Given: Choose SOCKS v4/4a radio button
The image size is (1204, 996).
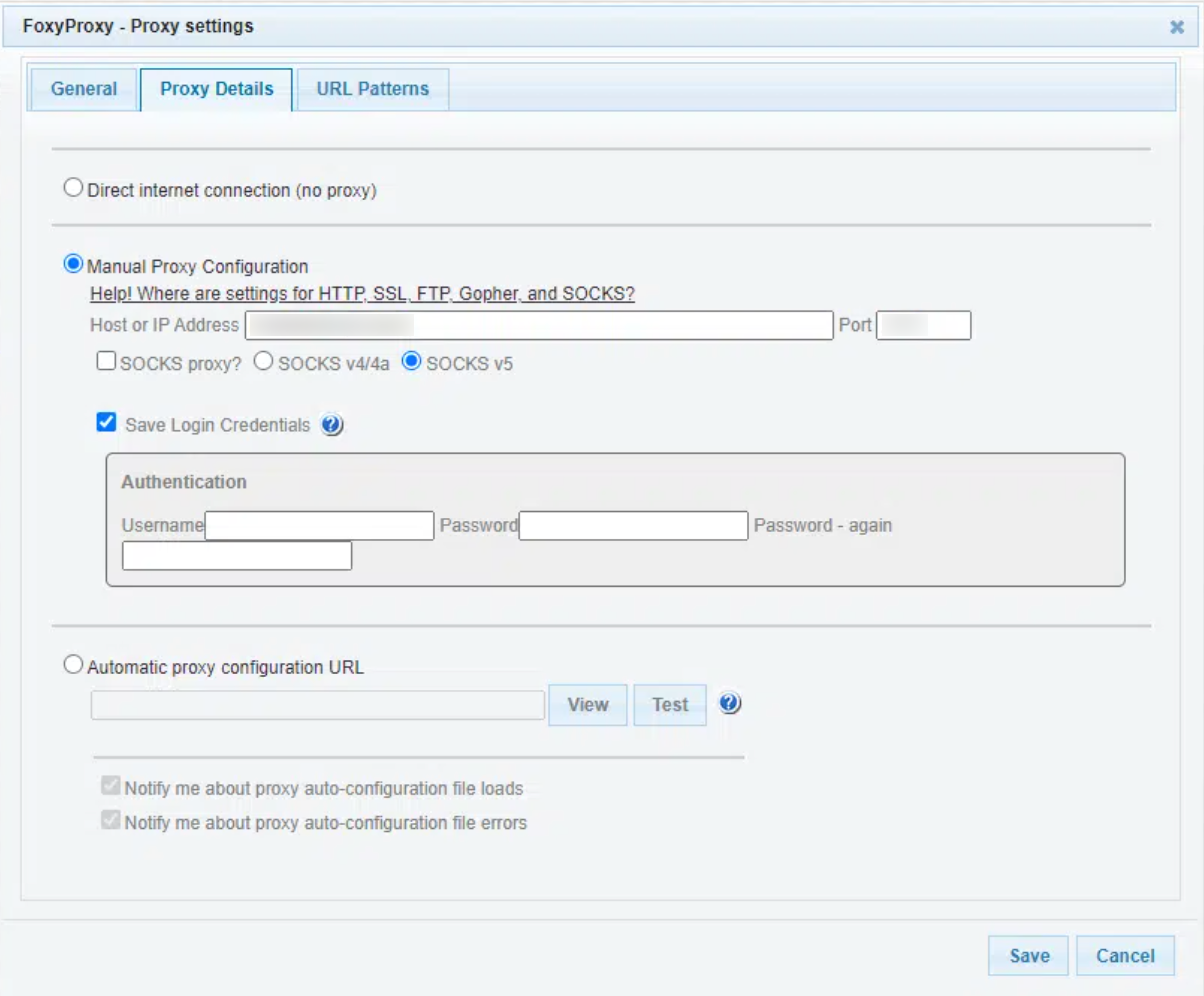Looking at the screenshot, I should pos(263,362).
